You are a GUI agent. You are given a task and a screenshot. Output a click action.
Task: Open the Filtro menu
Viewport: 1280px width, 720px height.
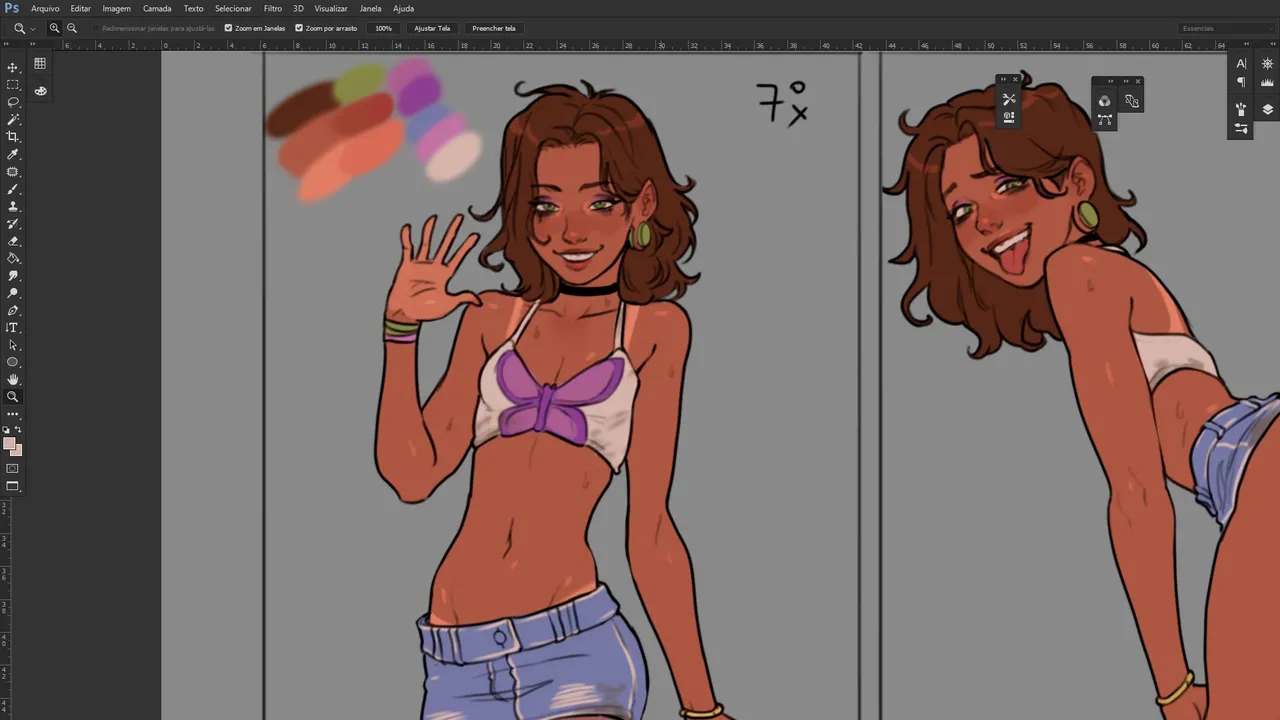pyautogui.click(x=272, y=8)
